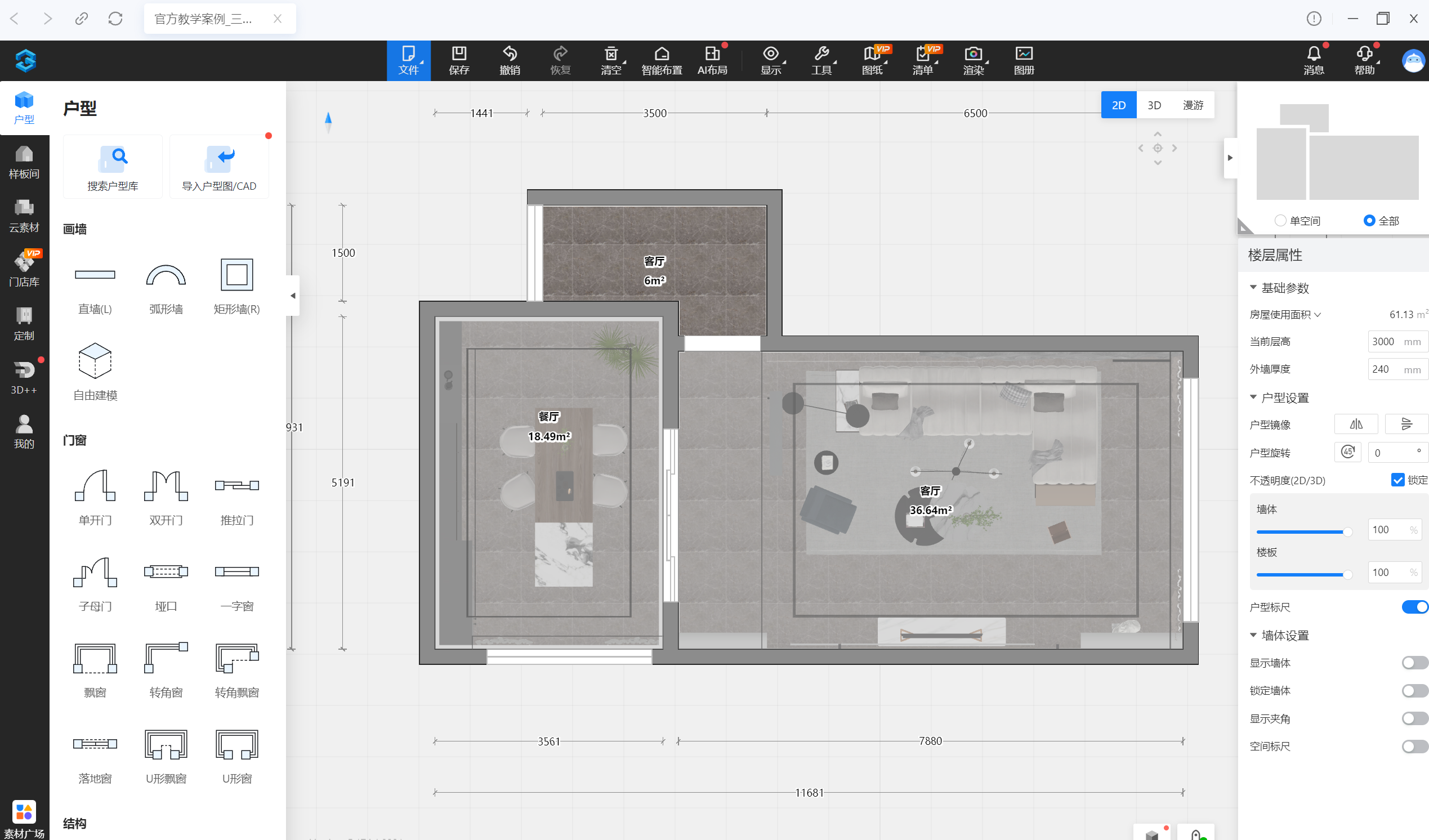The image size is (1429, 840).
Task: Switch to 漫游 roaming view
Action: [1193, 105]
